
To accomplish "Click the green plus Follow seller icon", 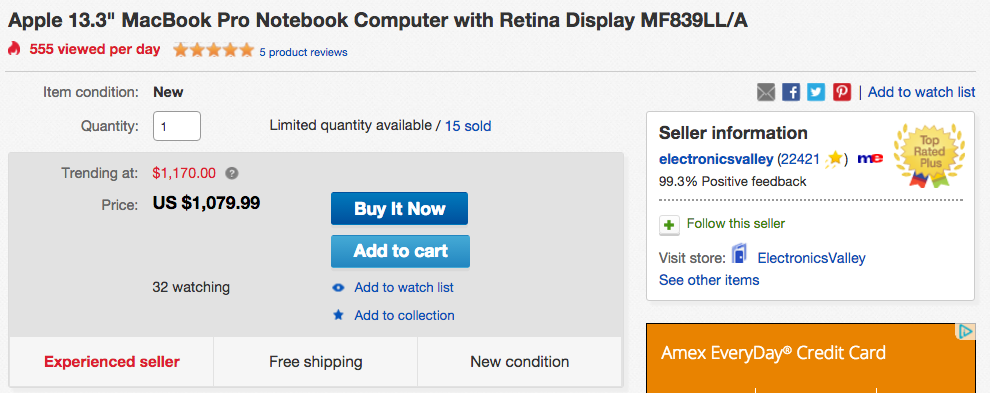I will point(669,225).
